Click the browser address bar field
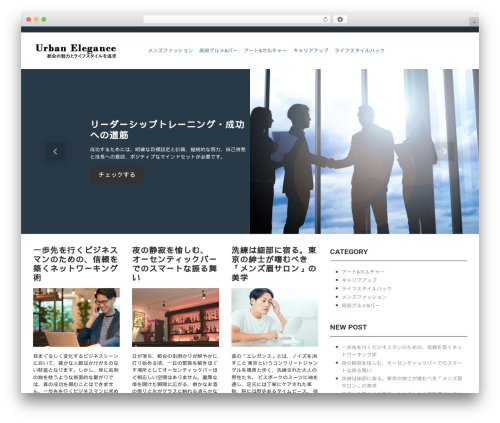Screen dimensions: 500x423 click(x=237, y=20)
